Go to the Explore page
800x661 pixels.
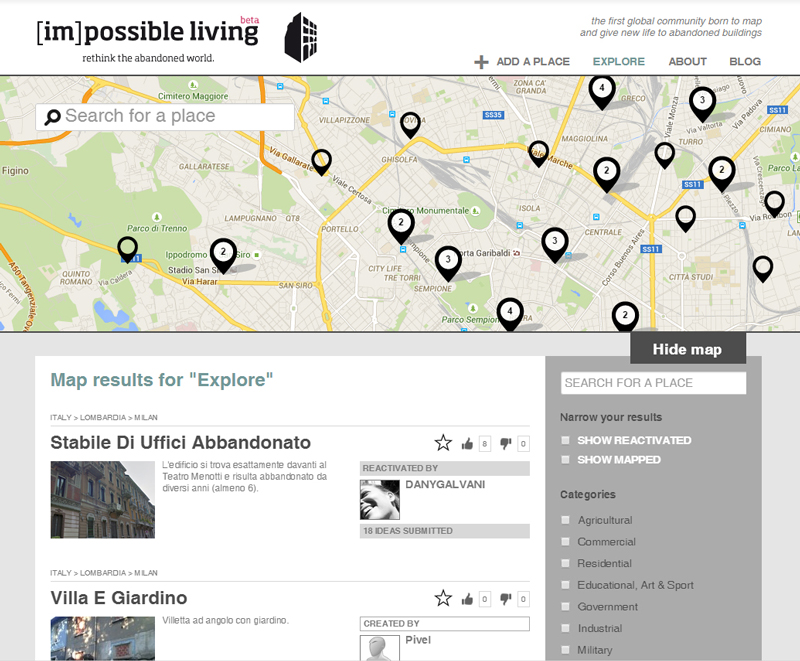(619, 62)
